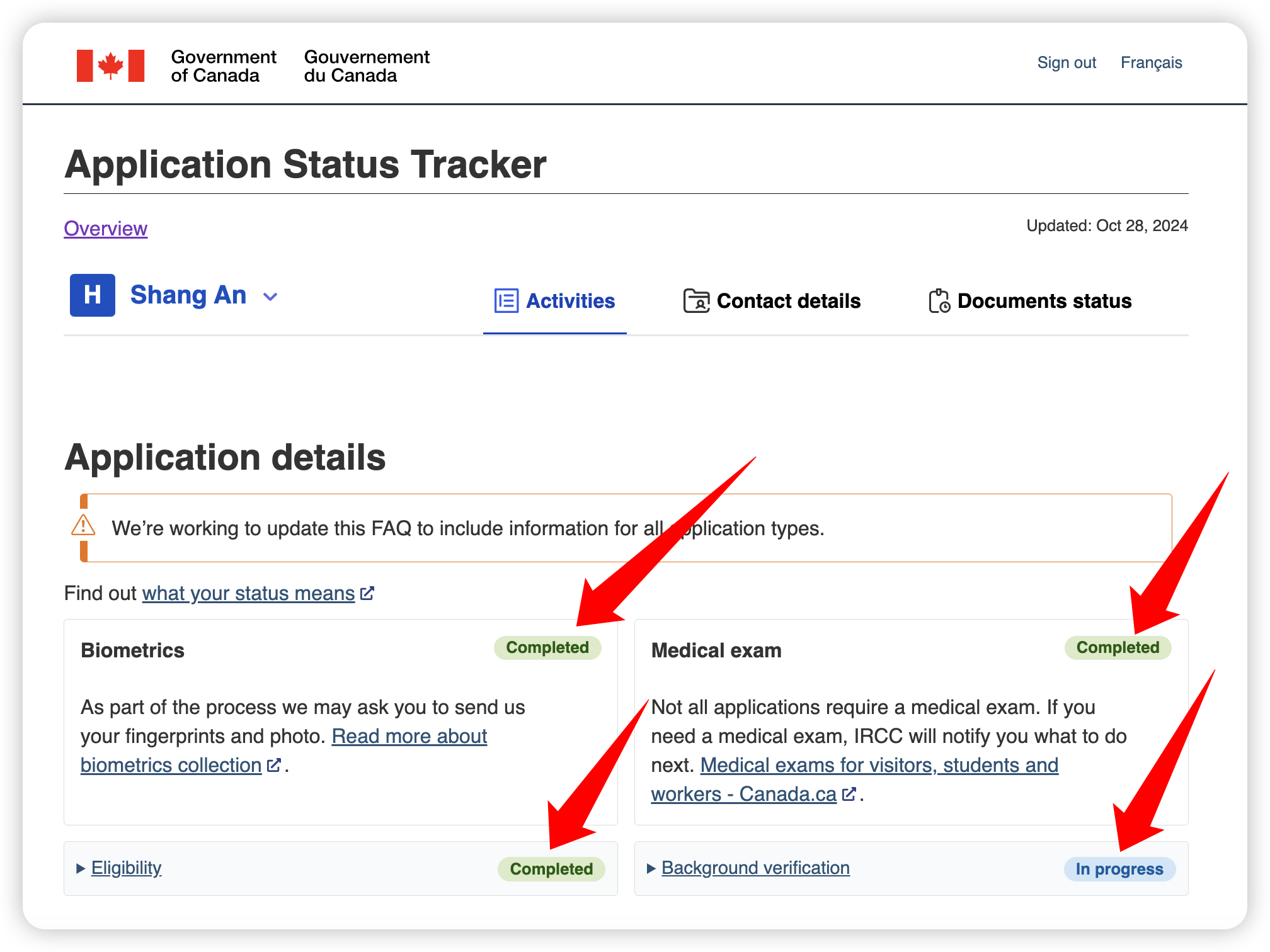Viewport: 1270px width, 952px height.
Task: Open Read more about biometrics collection link
Action: coord(283,751)
